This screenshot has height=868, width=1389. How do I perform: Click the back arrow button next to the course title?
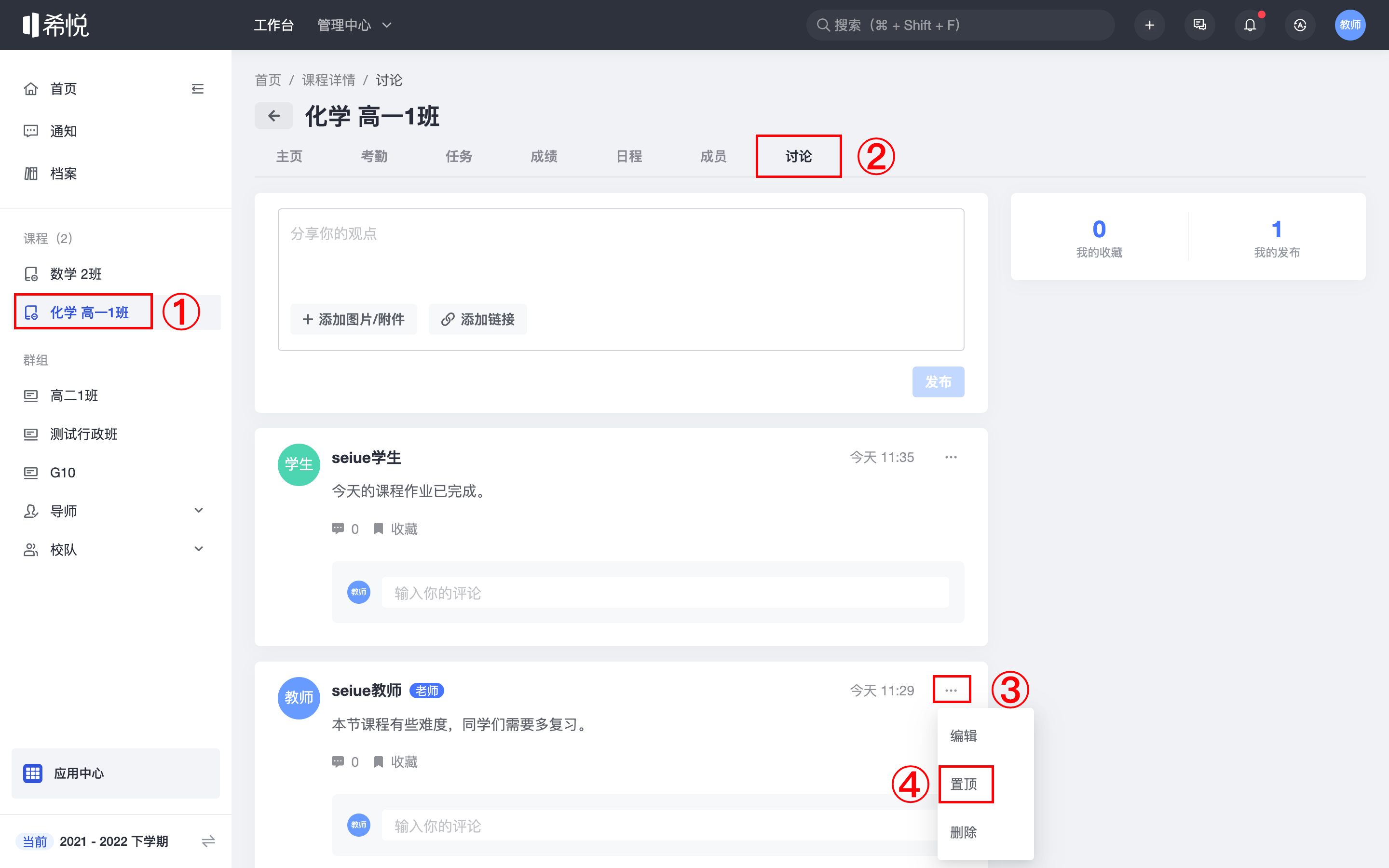pyautogui.click(x=274, y=116)
